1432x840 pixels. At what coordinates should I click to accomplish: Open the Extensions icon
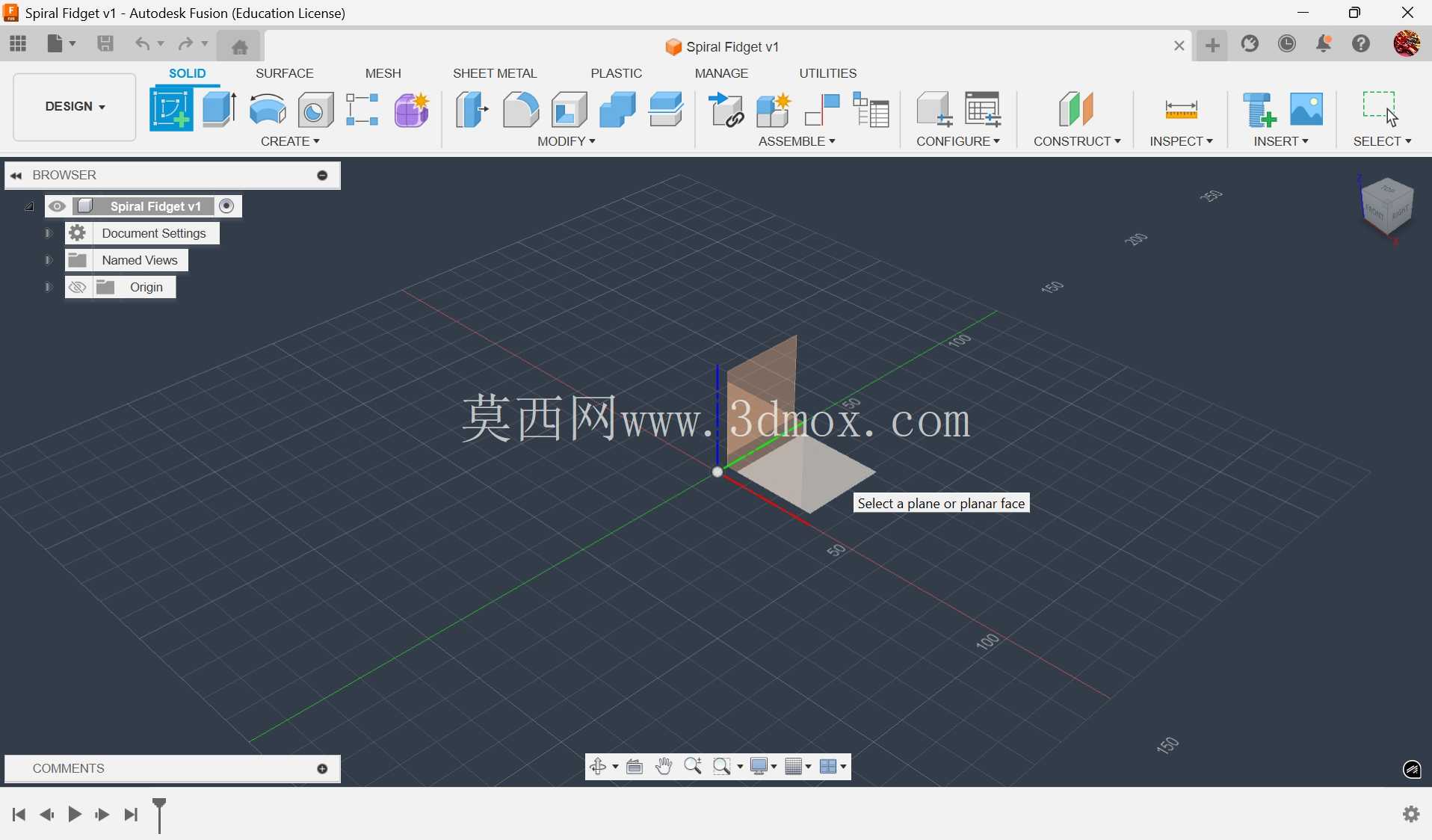(x=1250, y=44)
